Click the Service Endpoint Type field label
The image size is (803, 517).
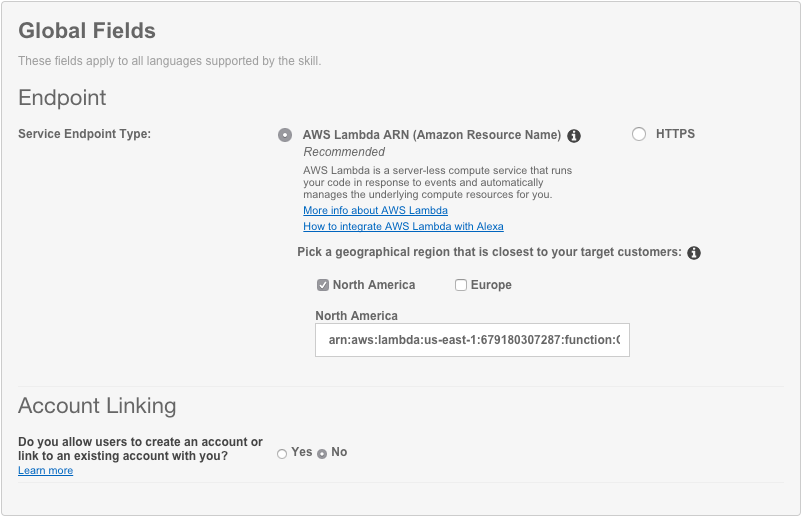click(84, 134)
